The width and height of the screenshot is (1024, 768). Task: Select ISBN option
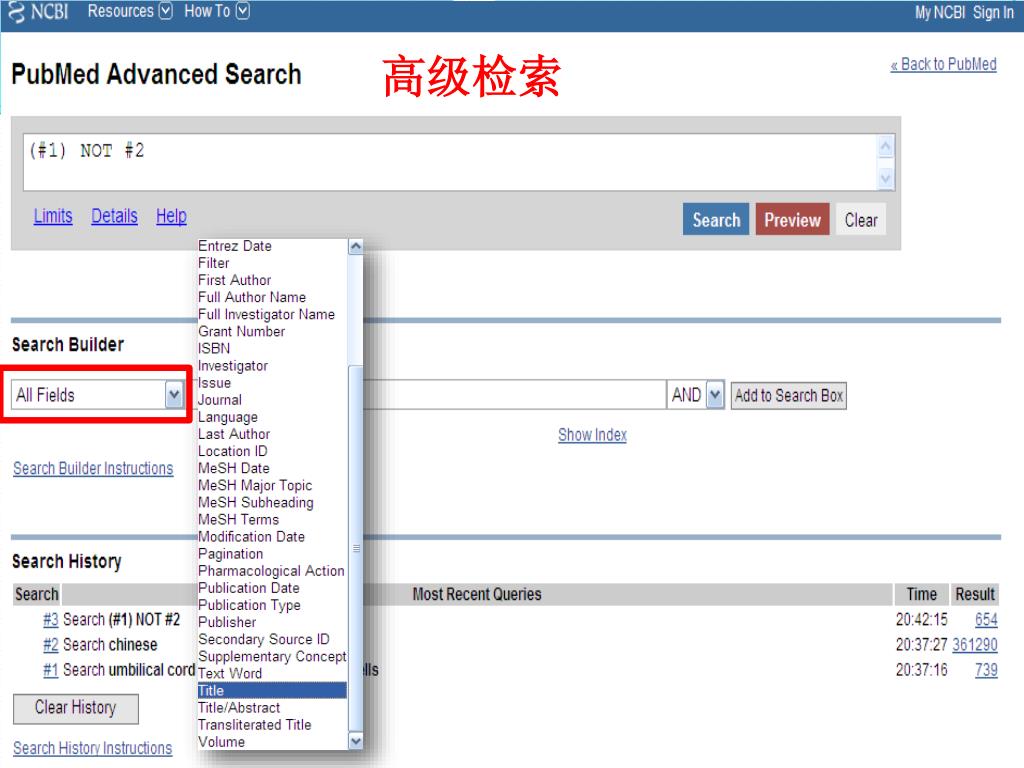coord(272,349)
